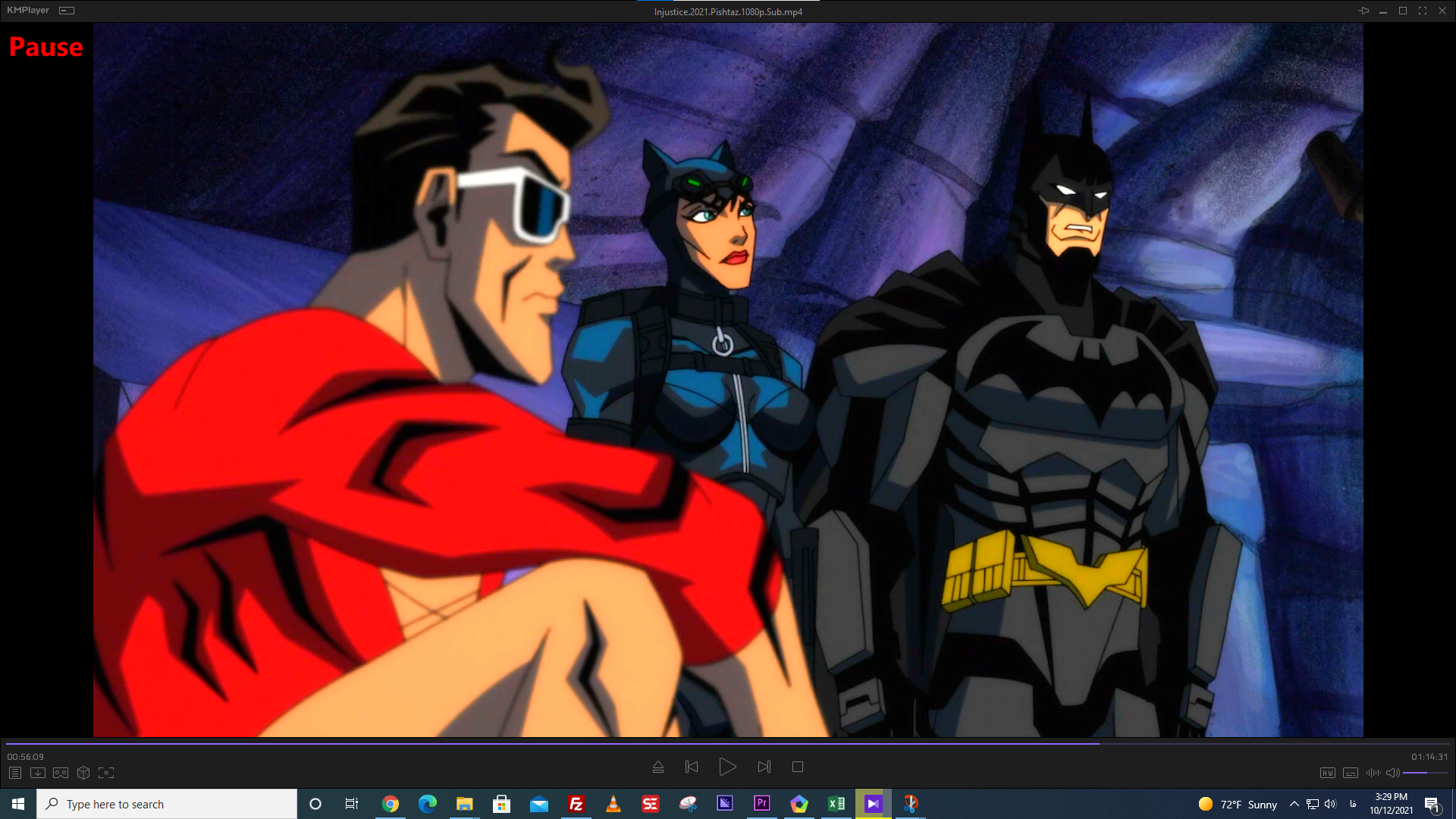Open the playlist panel icon
The image size is (1456, 819).
pyautogui.click(x=15, y=773)
